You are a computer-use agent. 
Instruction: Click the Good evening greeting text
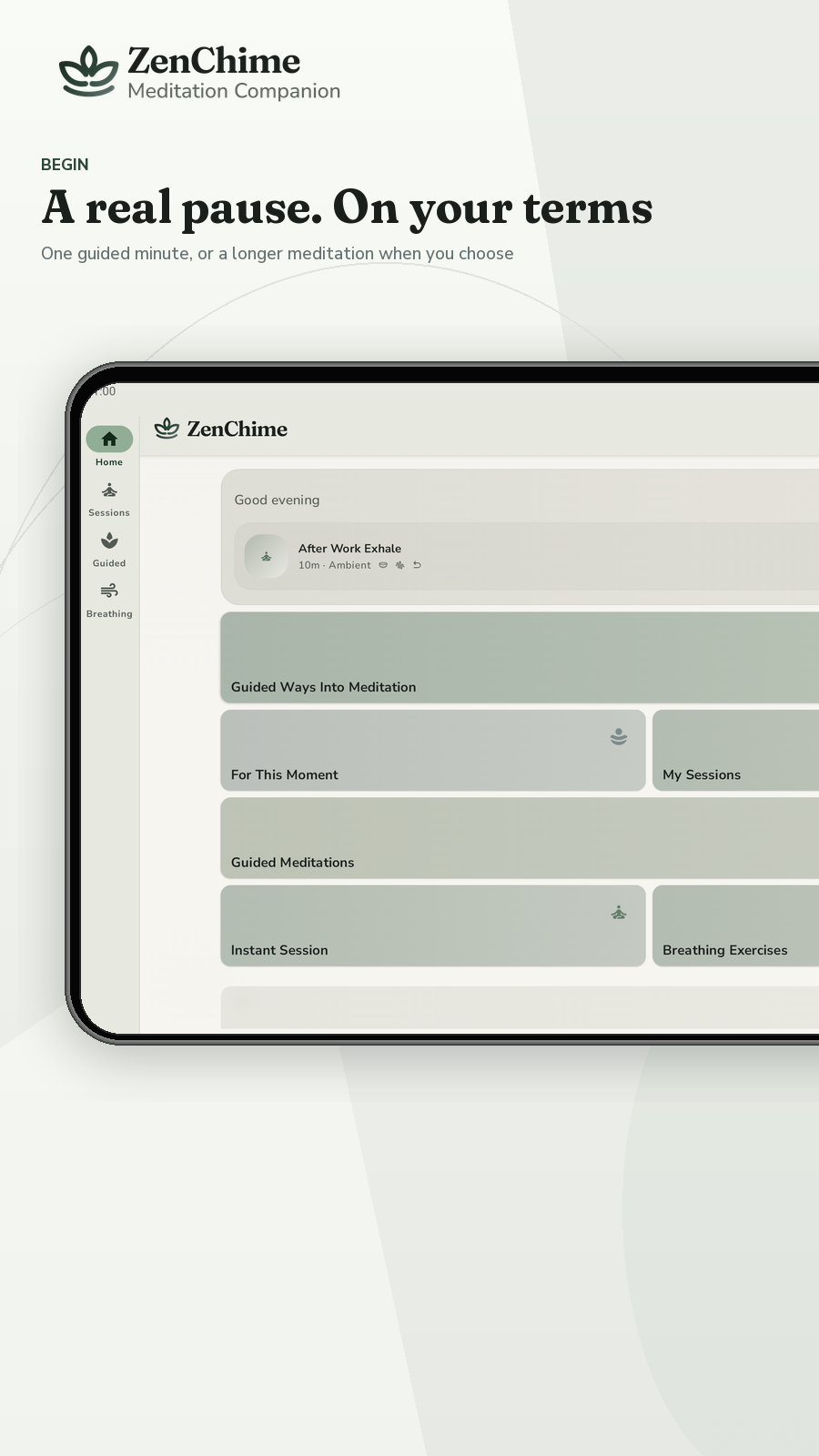(277, 500)
